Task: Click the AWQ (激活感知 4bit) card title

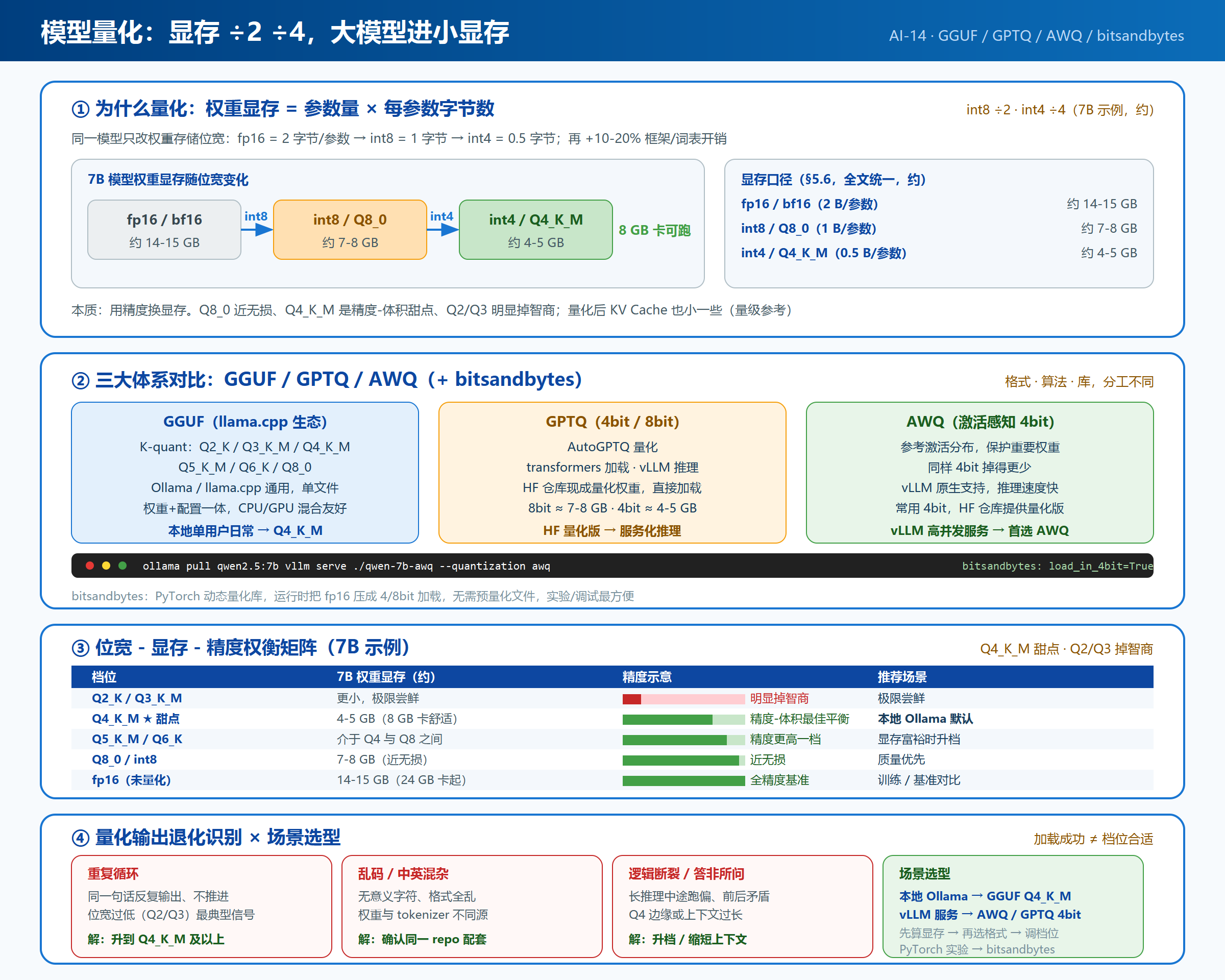Action: (980, 422)
